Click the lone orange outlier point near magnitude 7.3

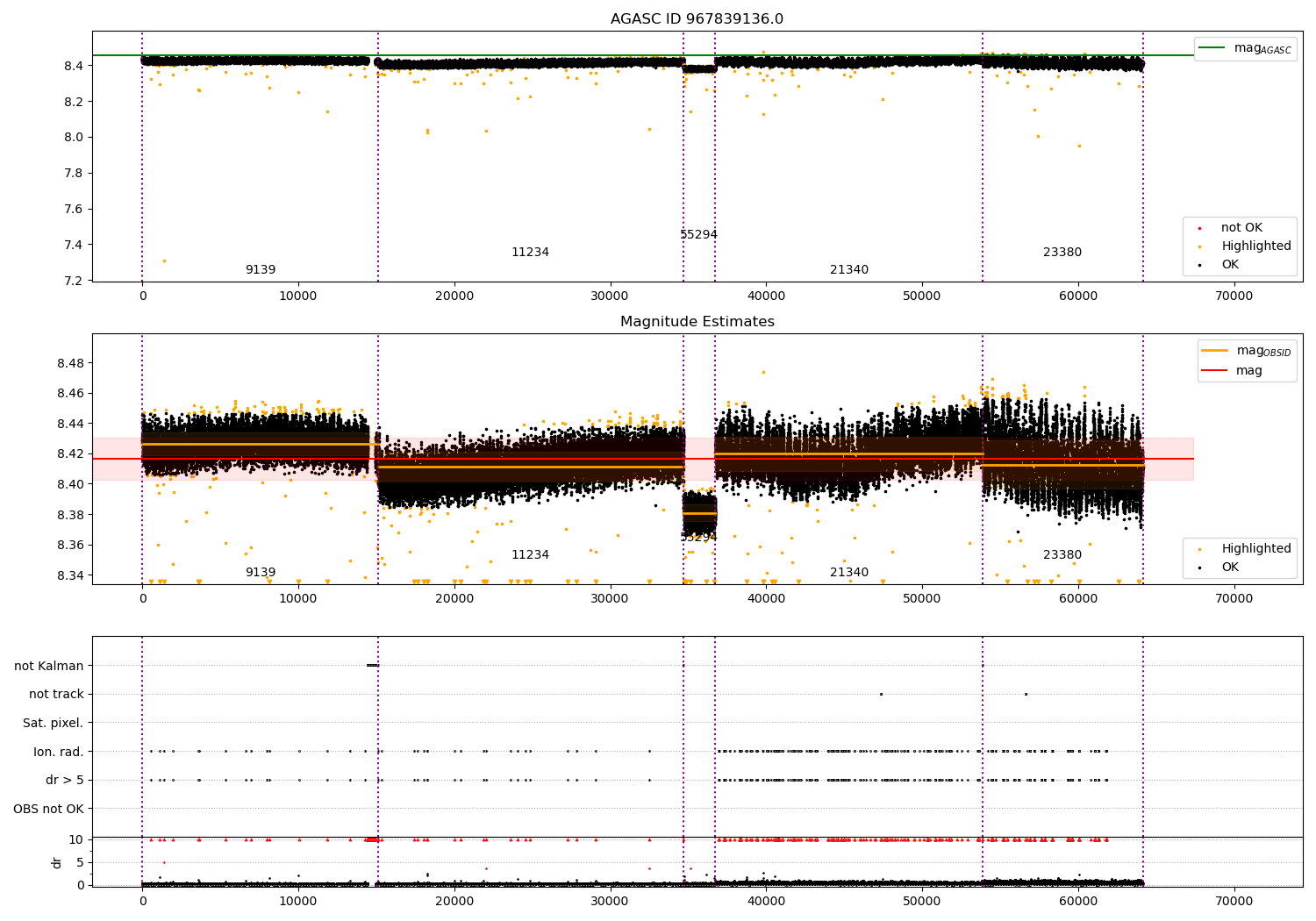(164, 261)
